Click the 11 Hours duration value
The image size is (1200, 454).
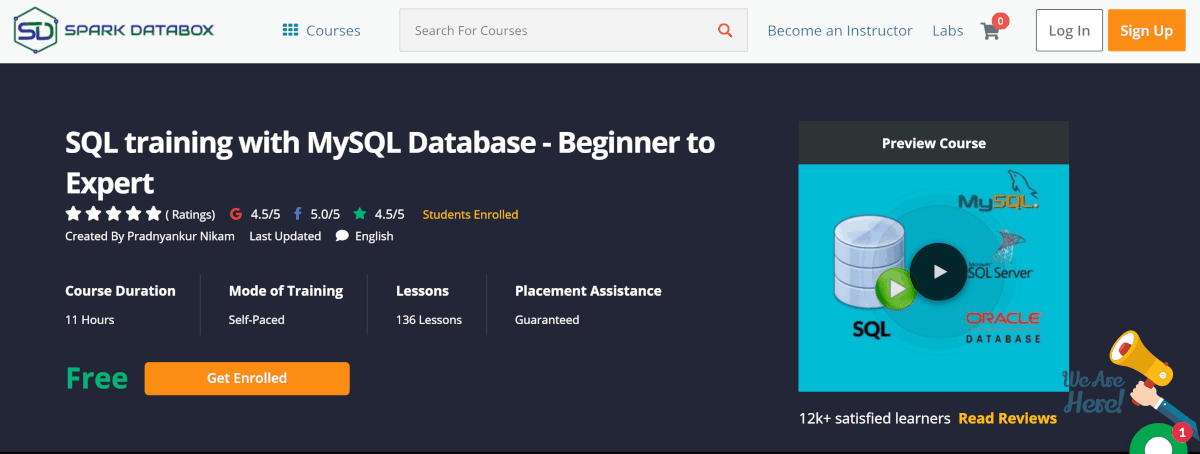click(89, 320)
